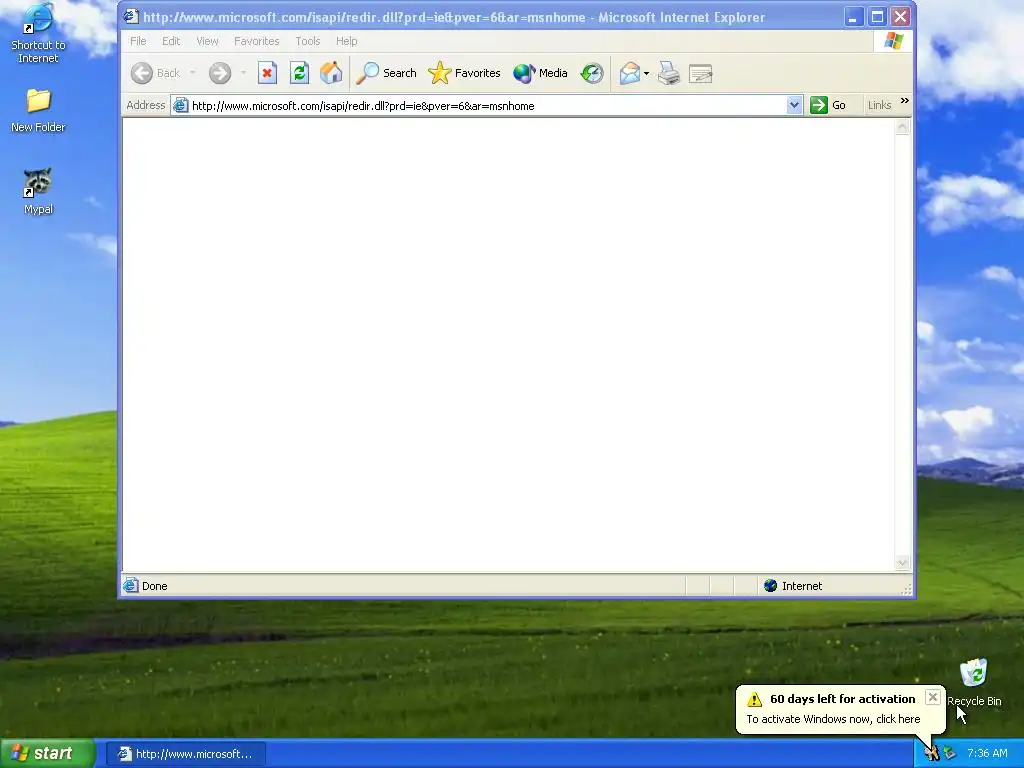This screenshot has width=1024, height=768.
Task: Click the taskbar clock showing 7:36 AM
Action: click(987, 754)
